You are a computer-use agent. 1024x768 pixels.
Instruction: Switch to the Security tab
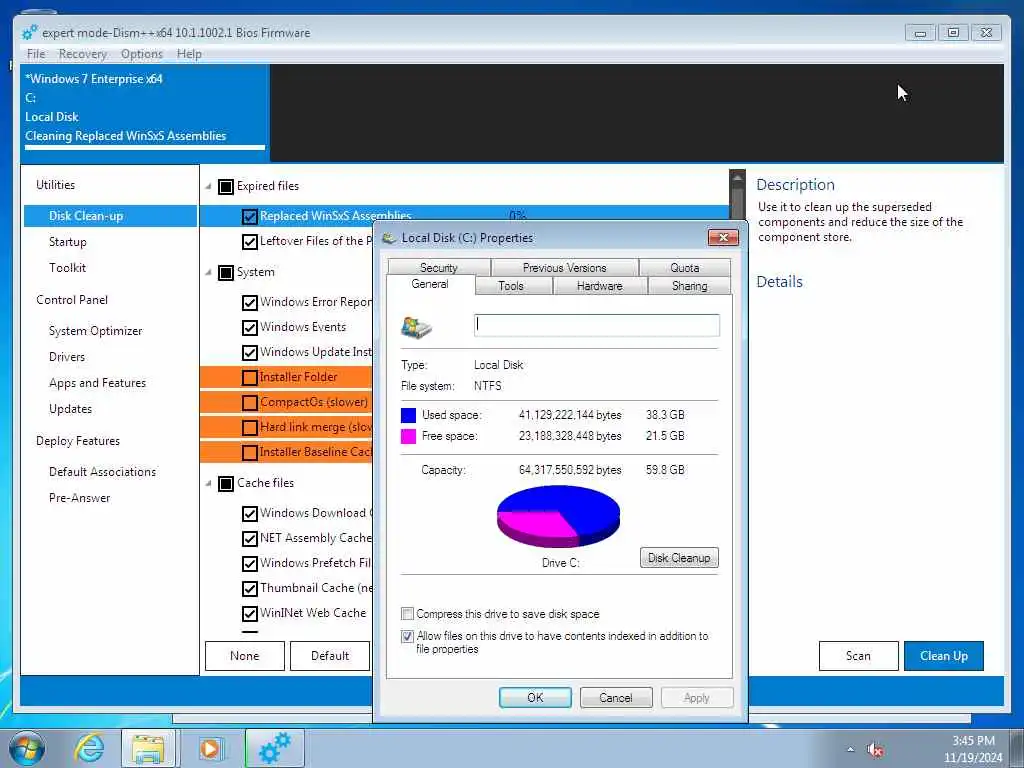(x=439, y=267)
